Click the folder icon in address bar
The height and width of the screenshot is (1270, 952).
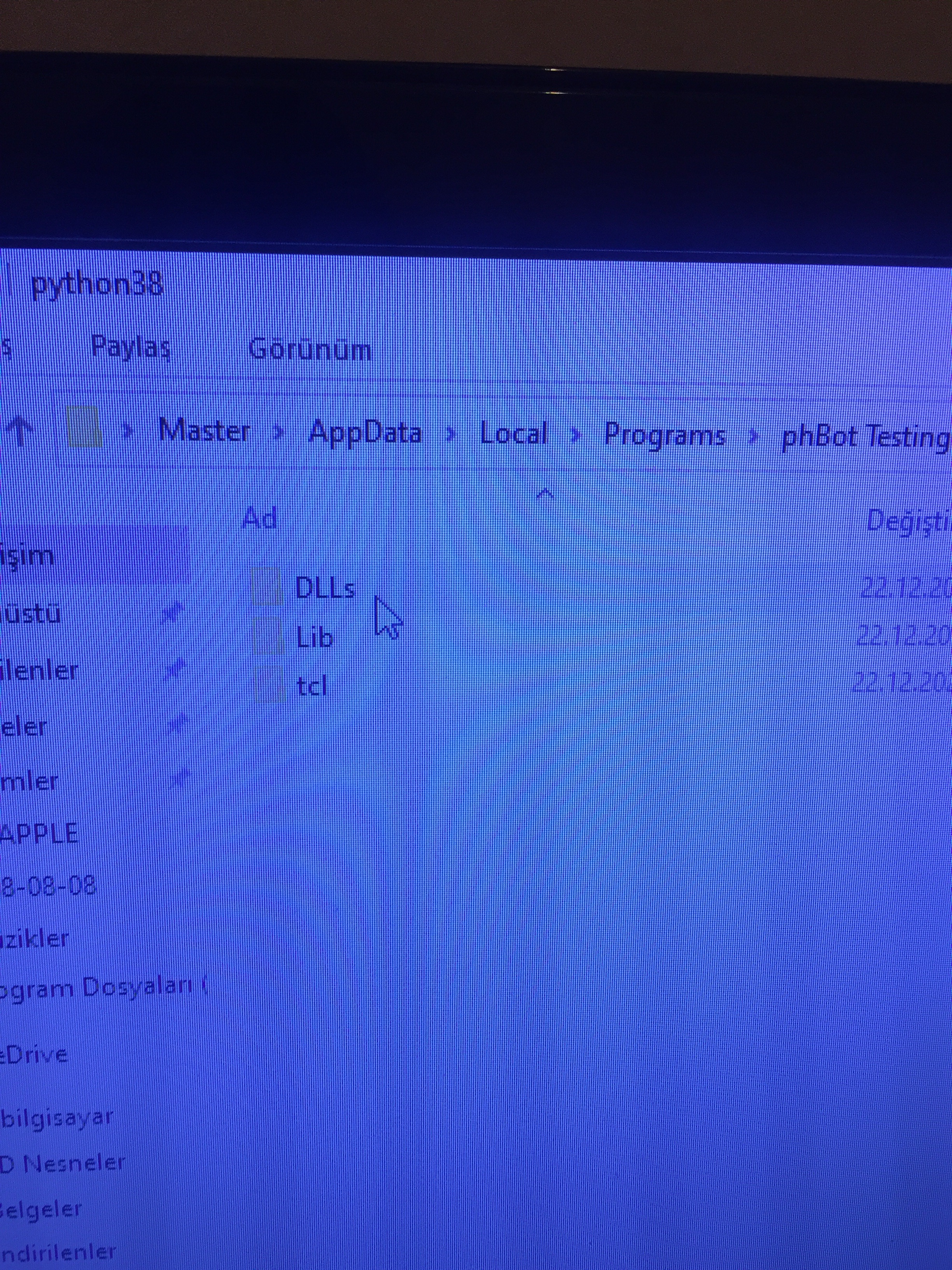tap(84, 427)
